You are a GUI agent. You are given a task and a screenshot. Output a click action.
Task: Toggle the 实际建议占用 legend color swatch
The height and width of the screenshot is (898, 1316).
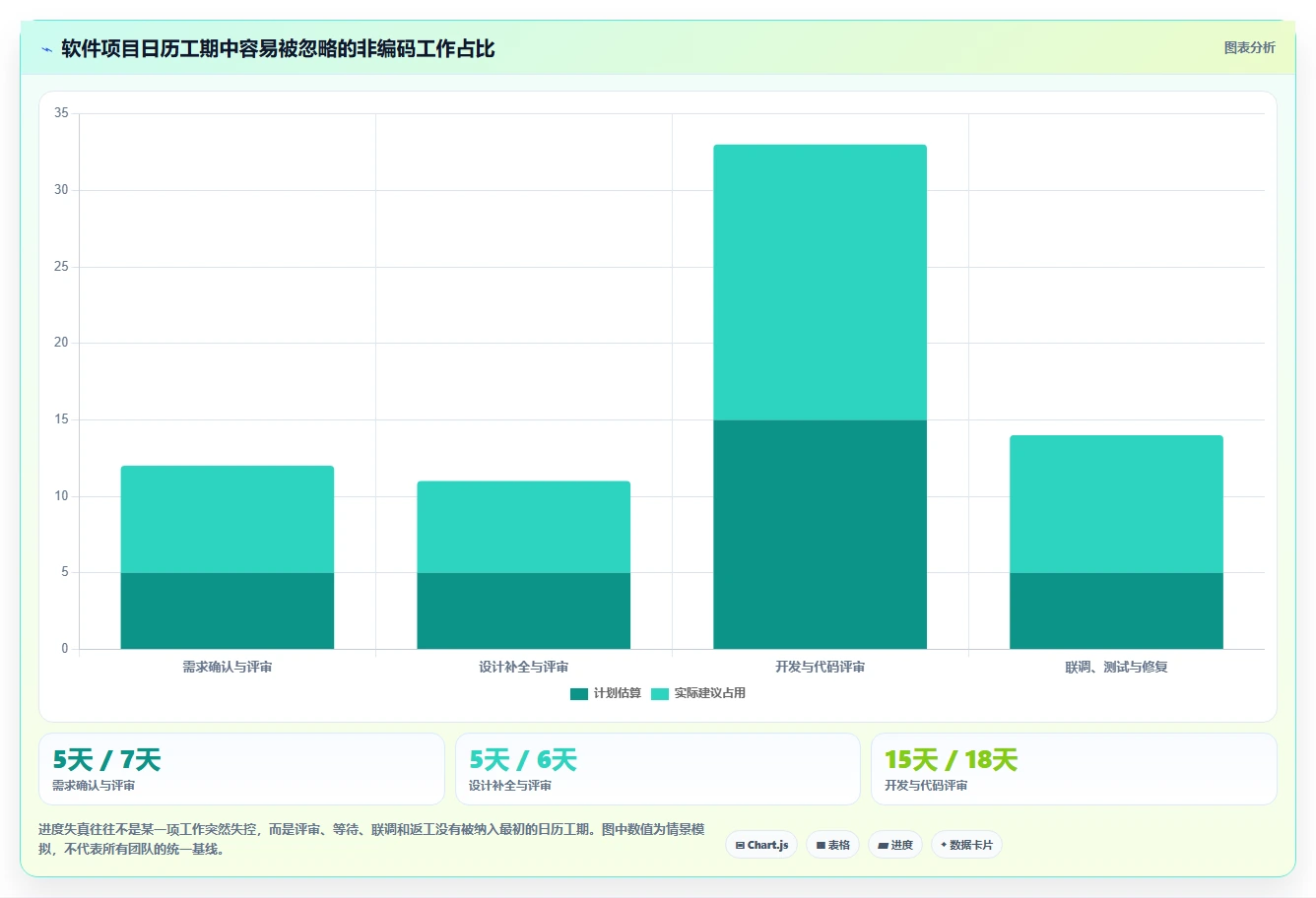[660, 694]
